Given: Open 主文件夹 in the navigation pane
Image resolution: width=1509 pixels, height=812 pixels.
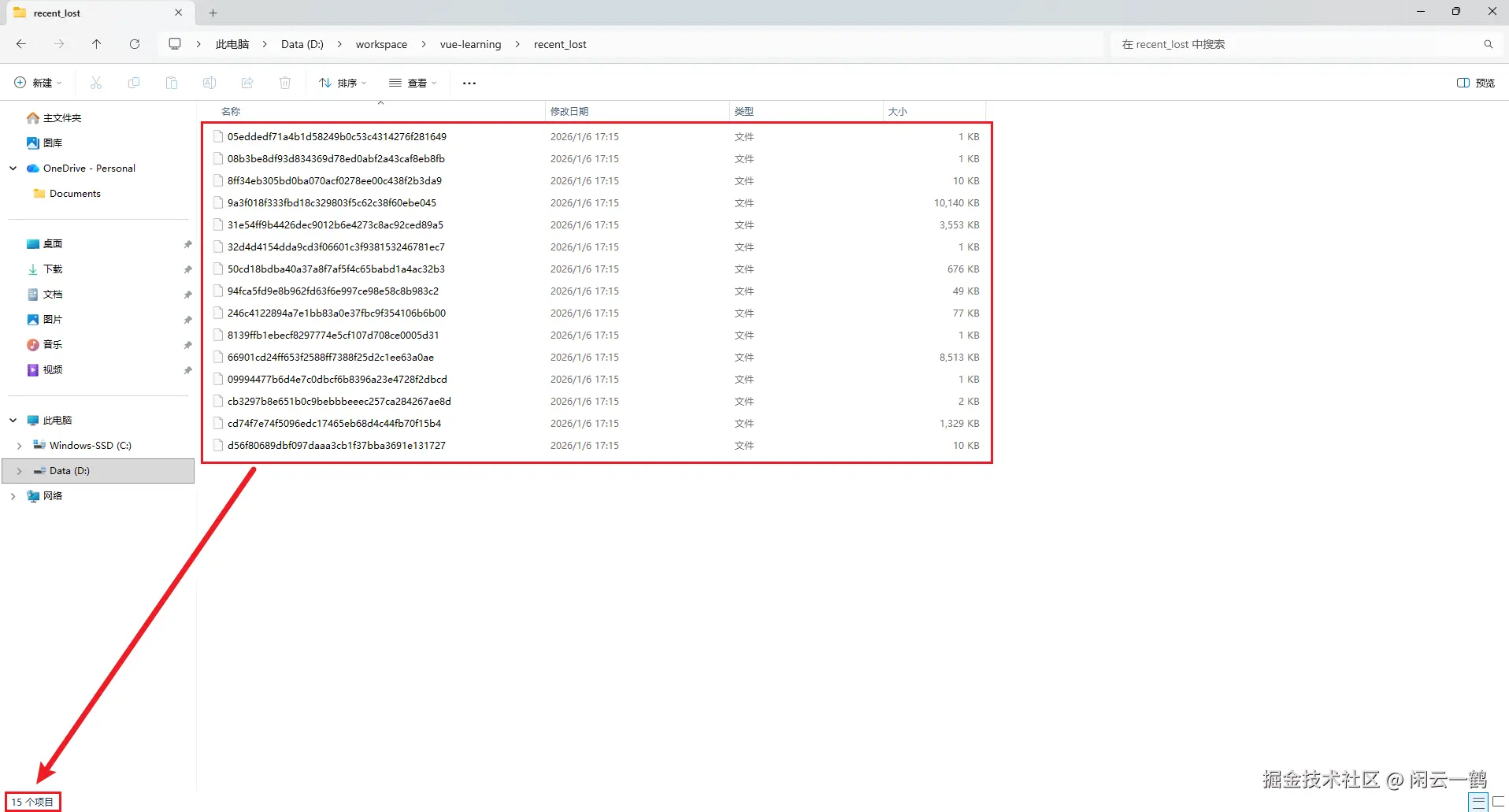Looking at the screenshot, I should point(61,117).
